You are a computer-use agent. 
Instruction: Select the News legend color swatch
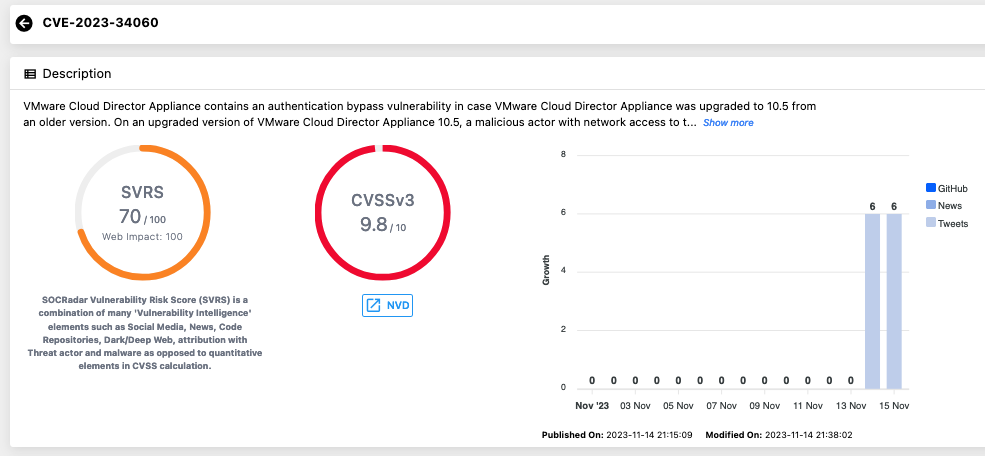coord(931,205)
